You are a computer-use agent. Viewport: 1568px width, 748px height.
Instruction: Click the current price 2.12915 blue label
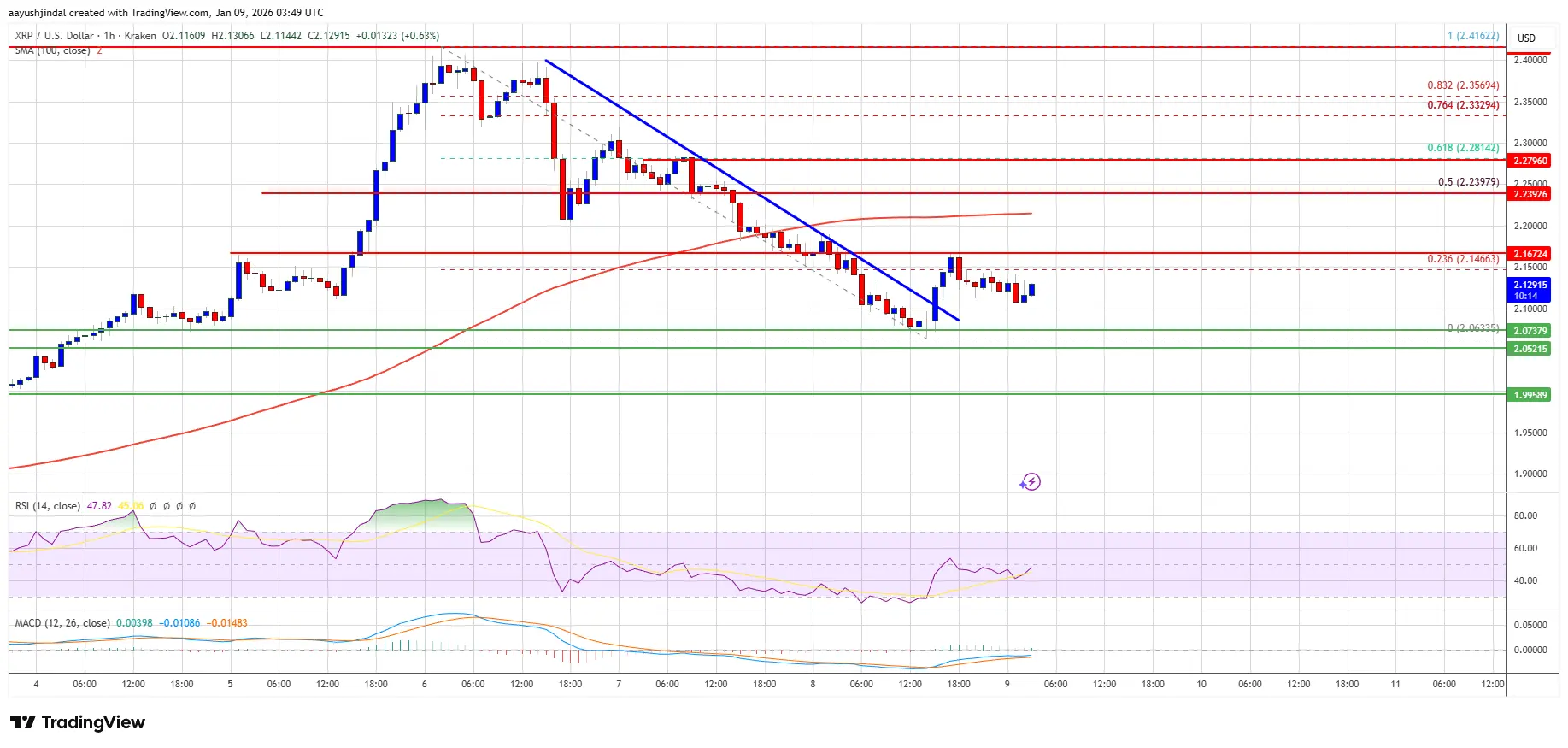tap(1530, 286)
